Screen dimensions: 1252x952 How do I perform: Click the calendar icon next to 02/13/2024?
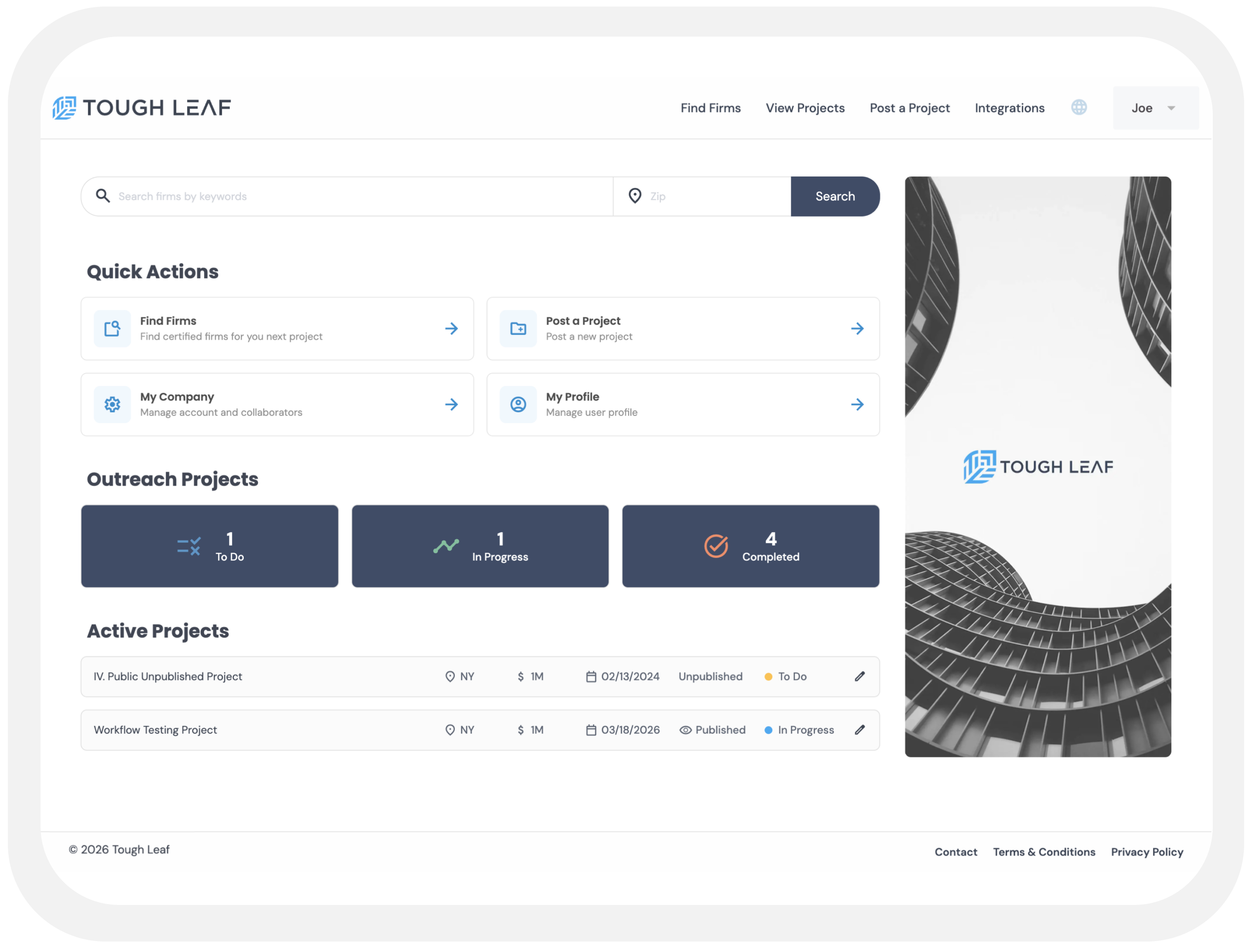[591, 676]
